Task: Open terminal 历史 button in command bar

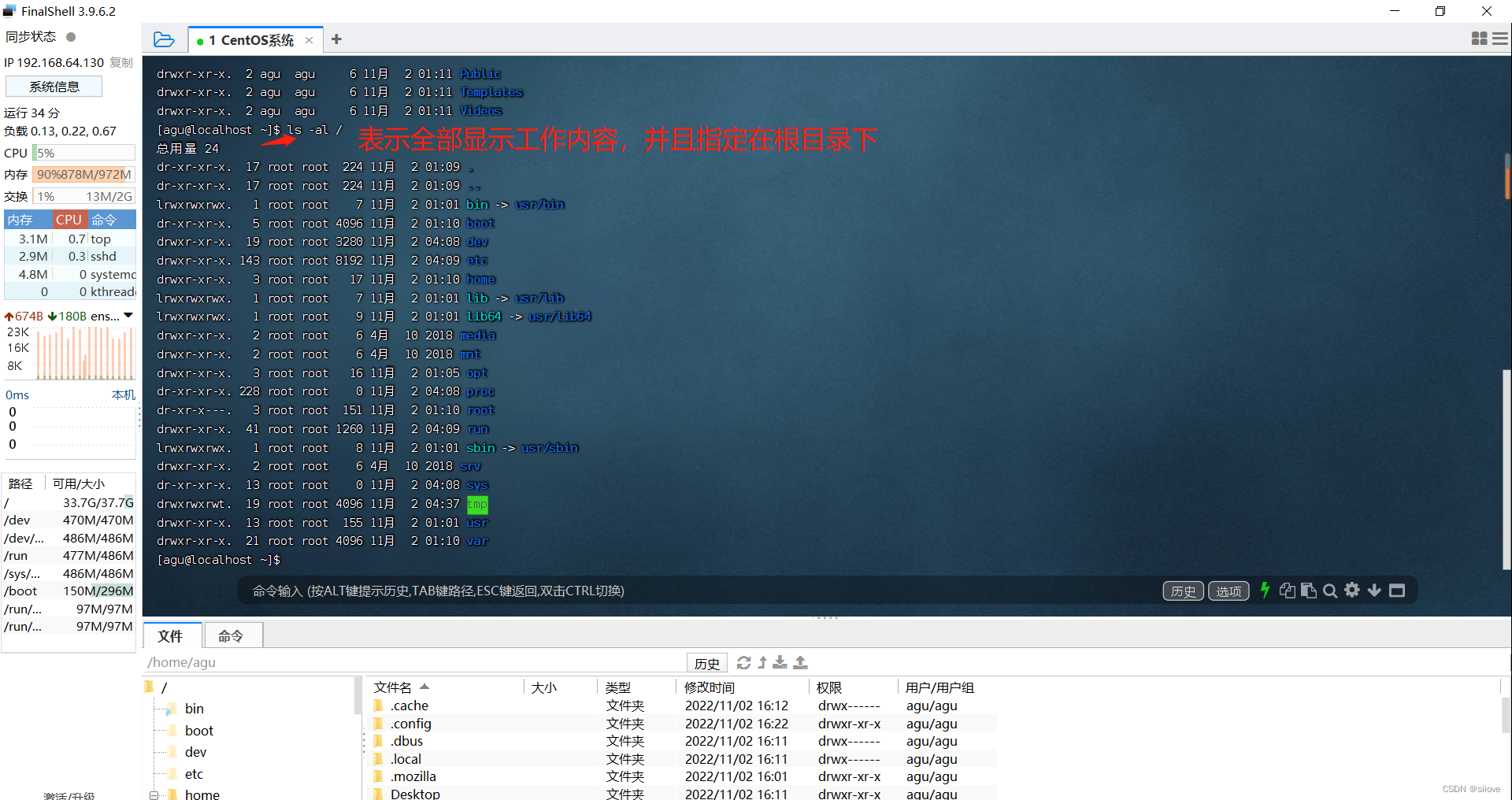Action: 1183,591
